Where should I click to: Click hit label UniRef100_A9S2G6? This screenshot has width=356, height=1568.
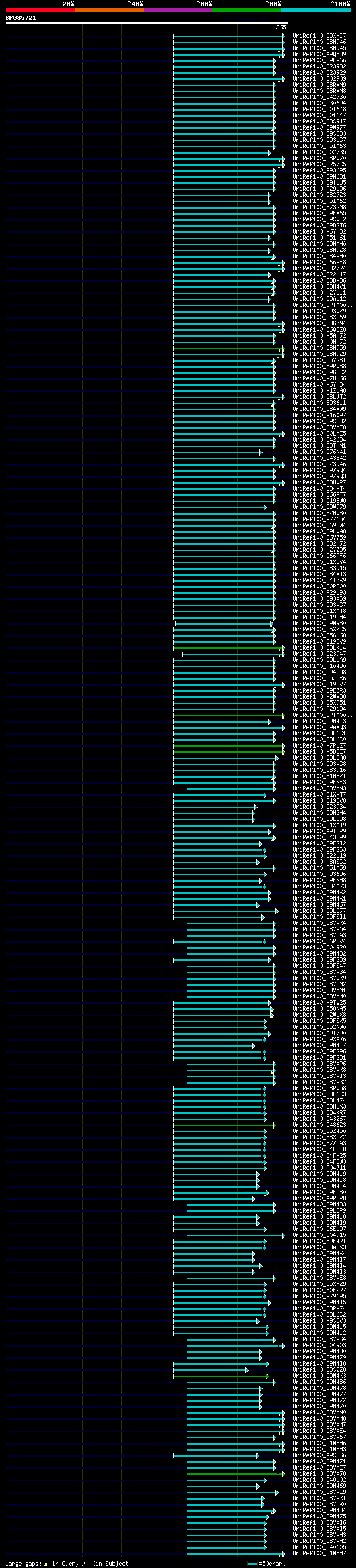point(319,1456)
